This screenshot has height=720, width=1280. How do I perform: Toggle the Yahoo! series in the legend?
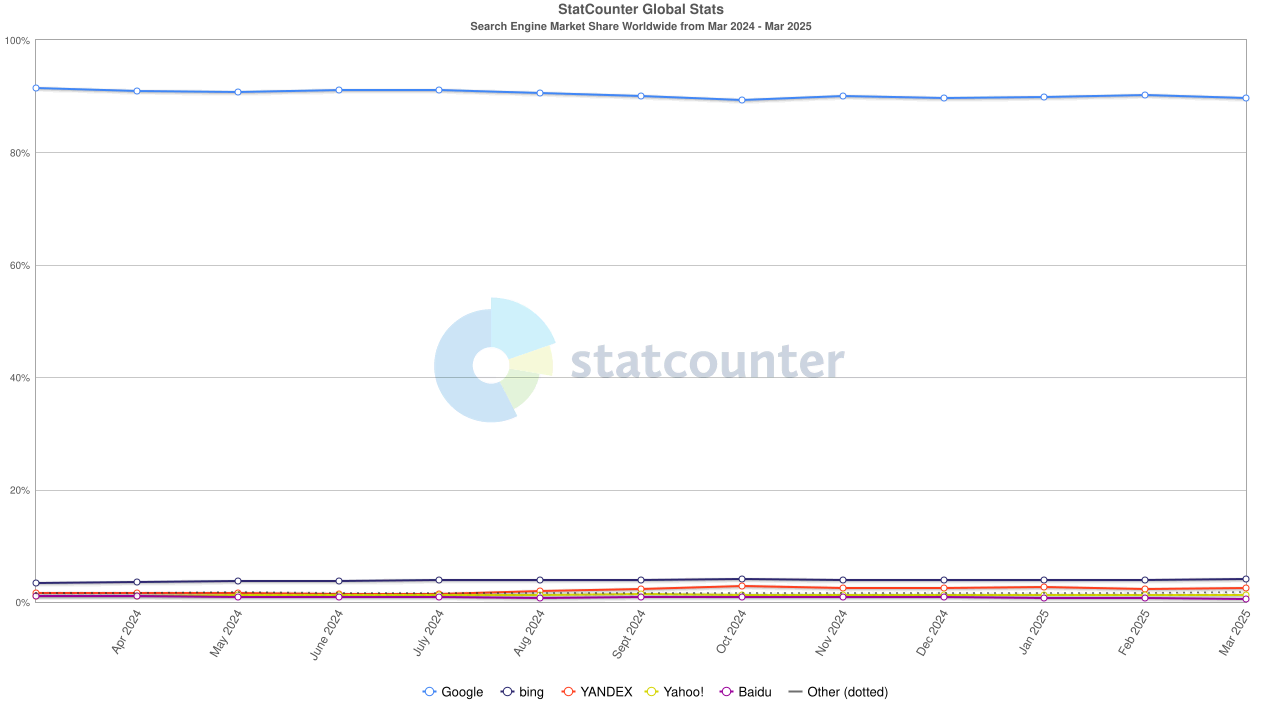click(x=683, y=692)
